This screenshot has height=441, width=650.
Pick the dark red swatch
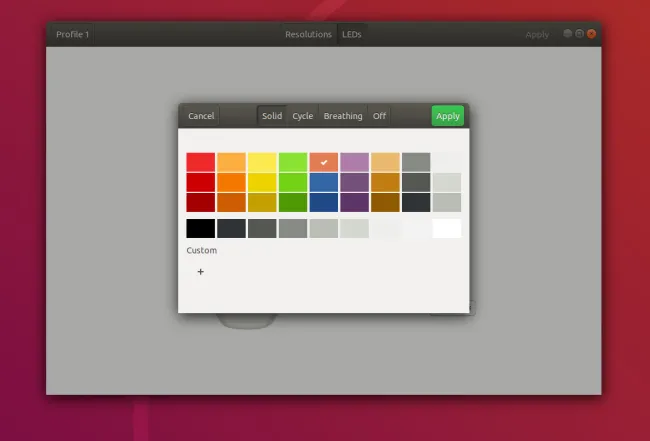coord(201,202)
